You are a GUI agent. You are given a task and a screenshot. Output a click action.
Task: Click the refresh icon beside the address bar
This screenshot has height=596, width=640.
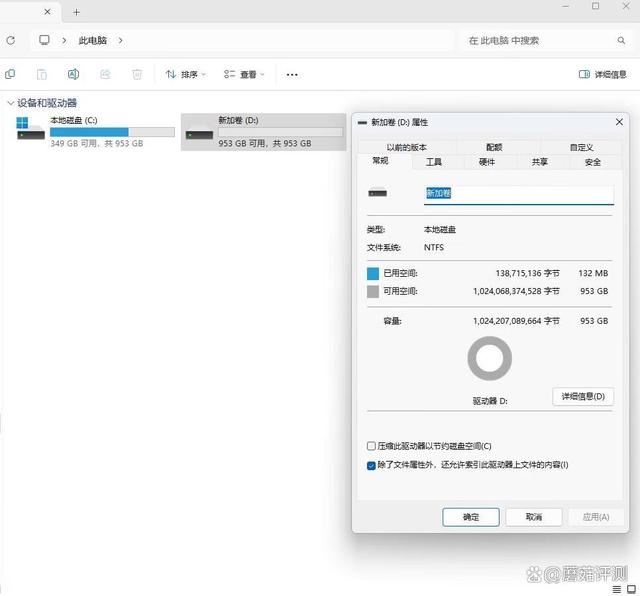coord(11,40)
